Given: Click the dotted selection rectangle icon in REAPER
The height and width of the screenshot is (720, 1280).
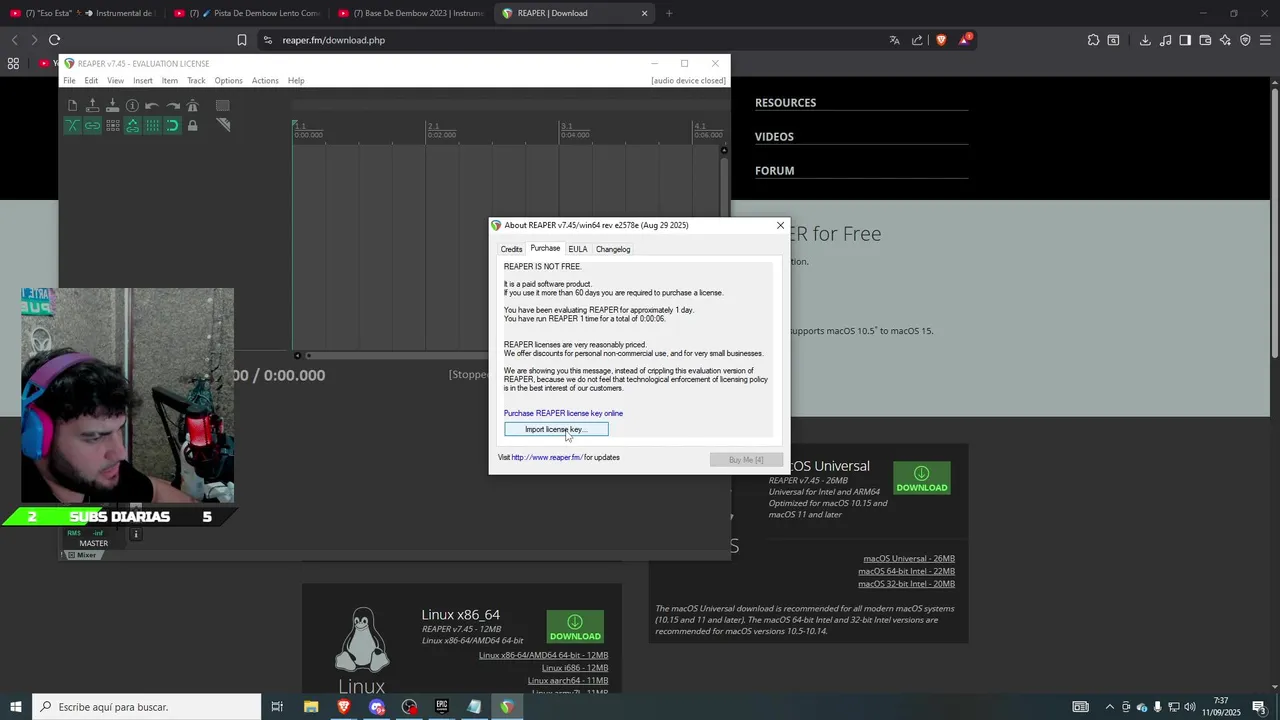Looking at the screenshot, I should [x=222, y=105].
